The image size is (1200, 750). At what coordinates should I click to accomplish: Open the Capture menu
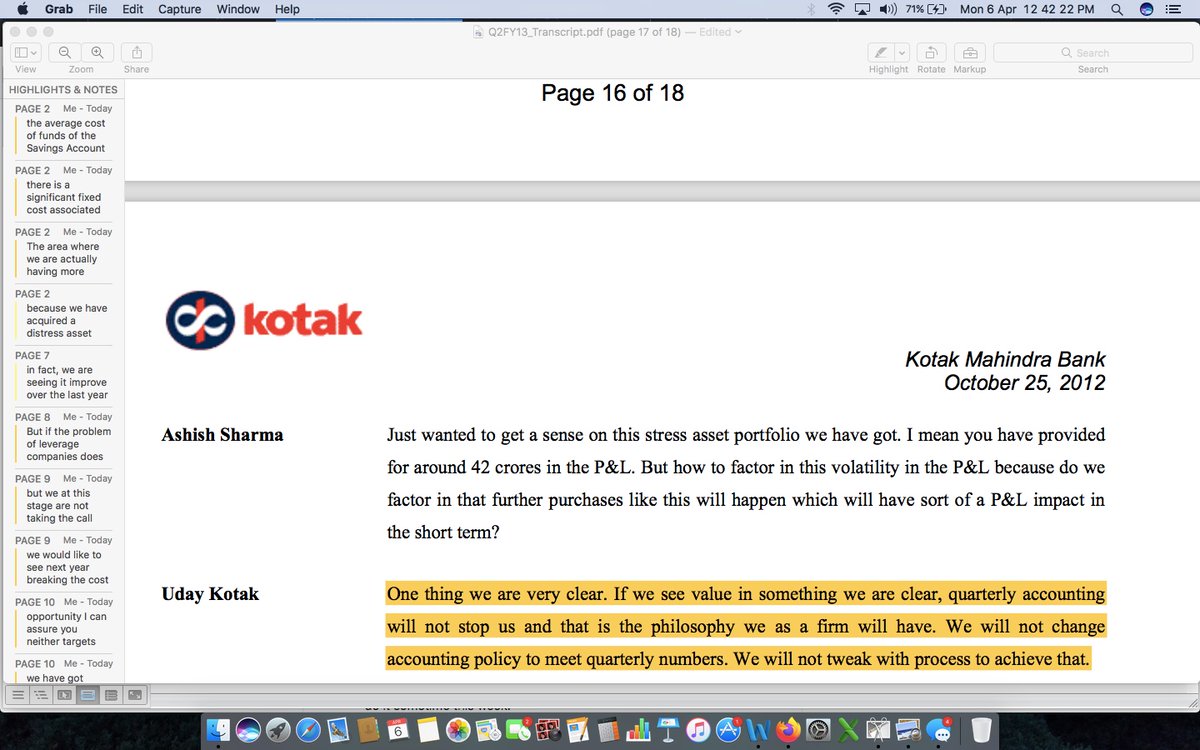coord(179,9)
